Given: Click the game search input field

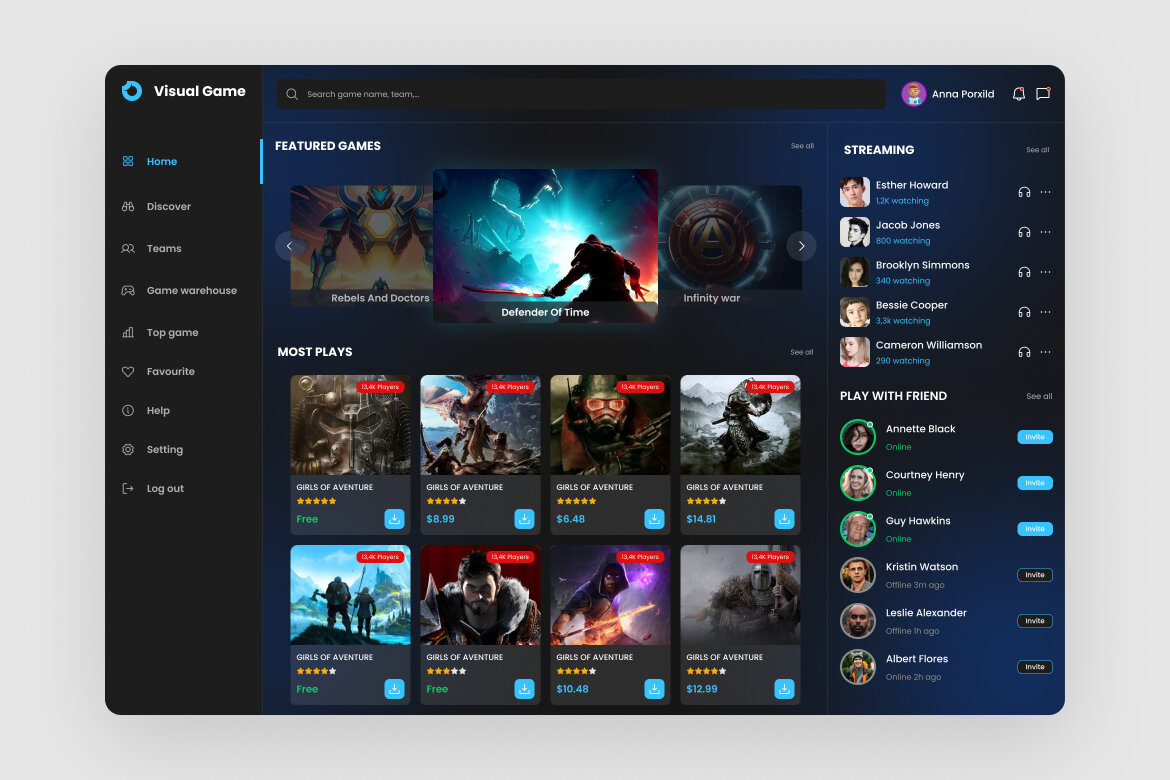Looking at the screenshot, I should tap(580, 93).
